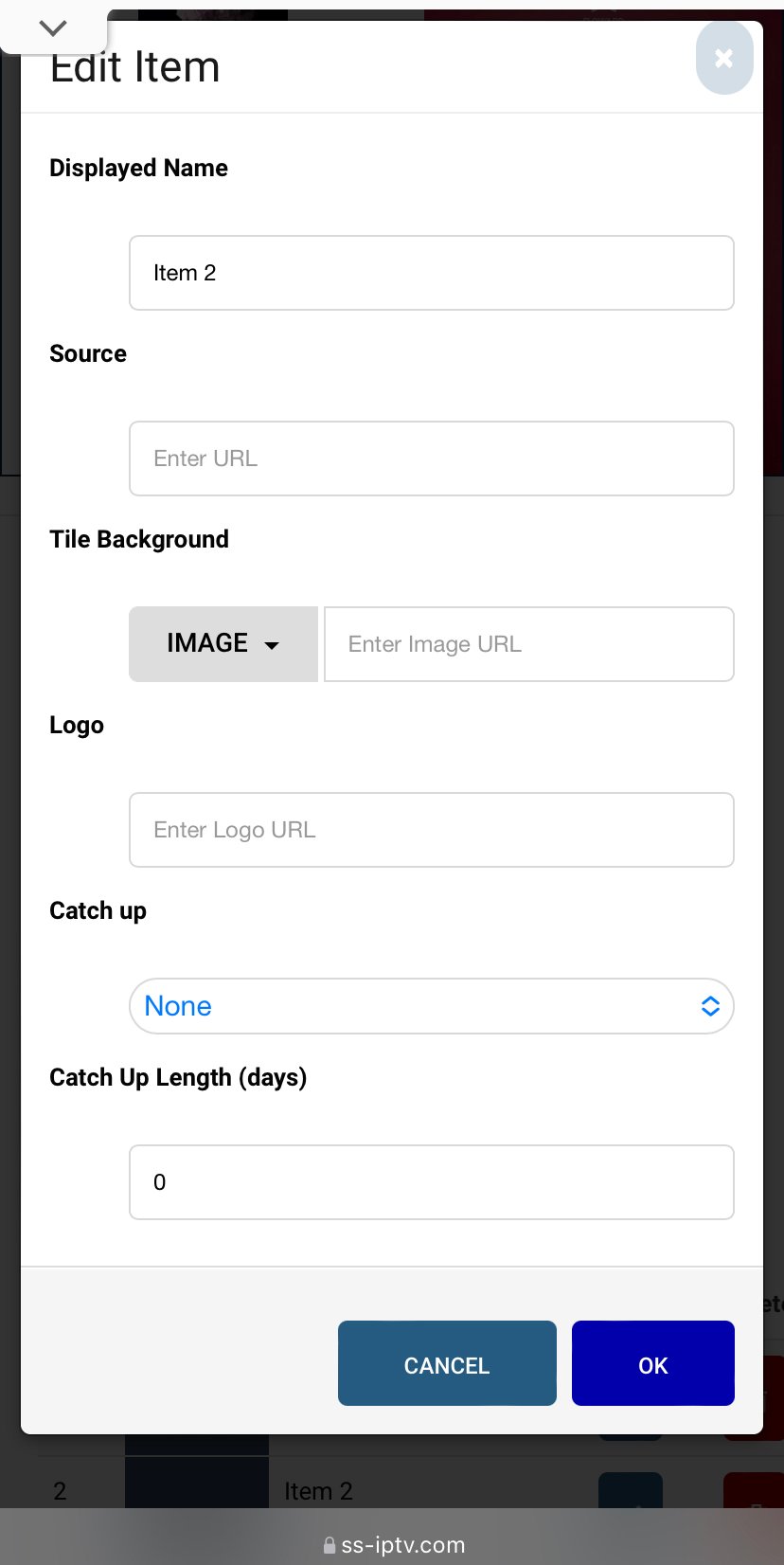Image resolution: width=784 pixels, height=1565 pixels.
Task: Click the Tile Background label
Action: (x=139, y=539)
